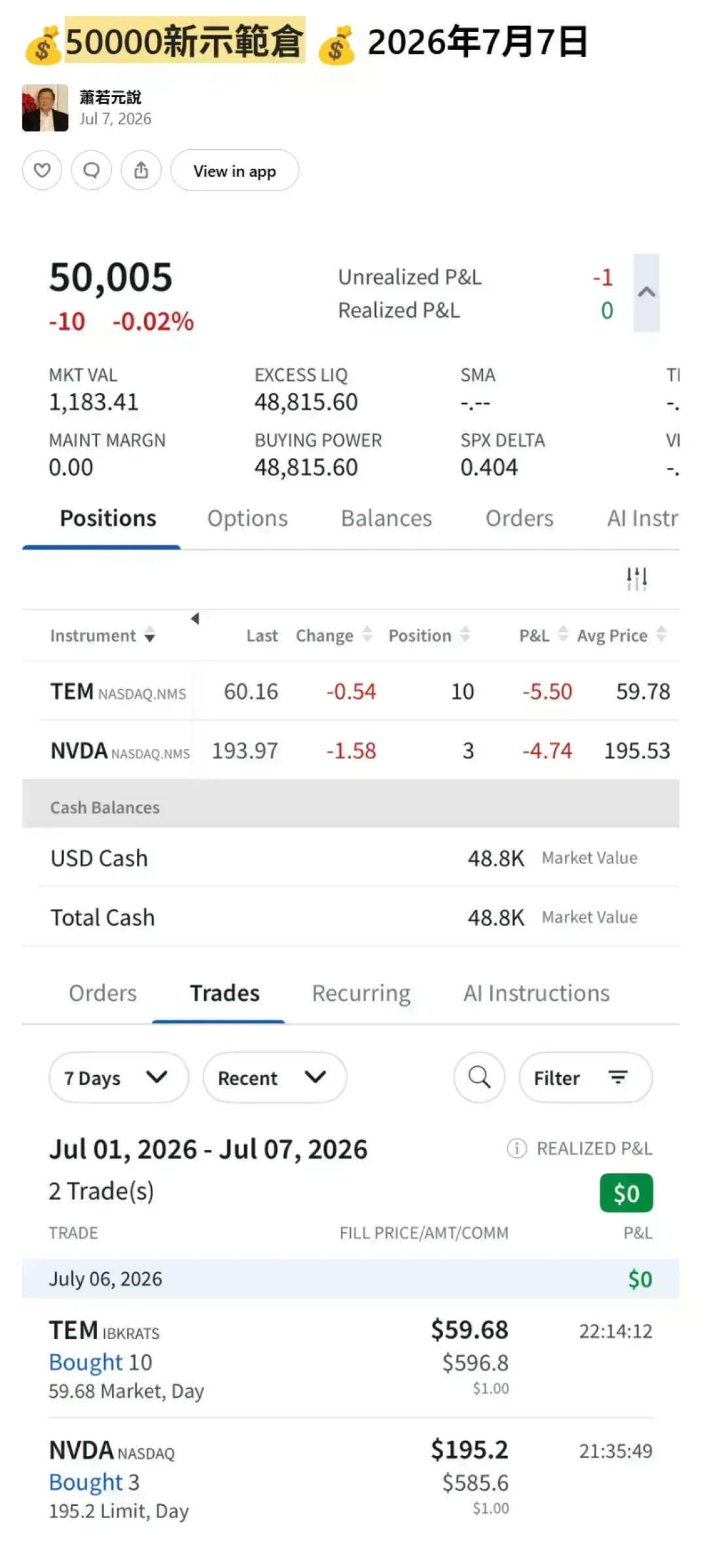Select the Balances tab
The width and height of the screenshot is (707, 1568).
click(x=386, y=518)
